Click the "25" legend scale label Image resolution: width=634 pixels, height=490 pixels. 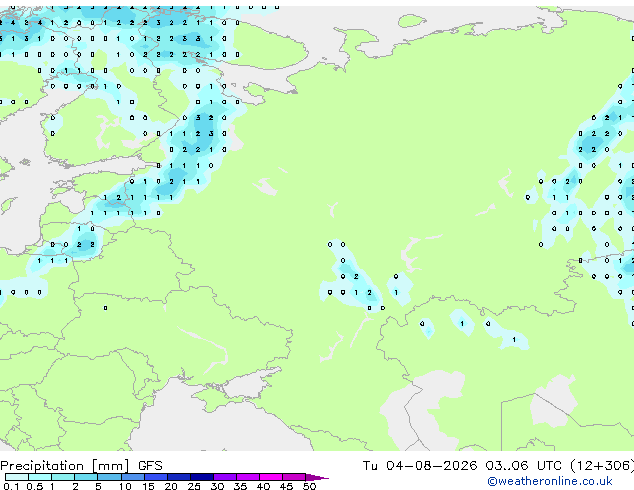click(x=194, y=486)
